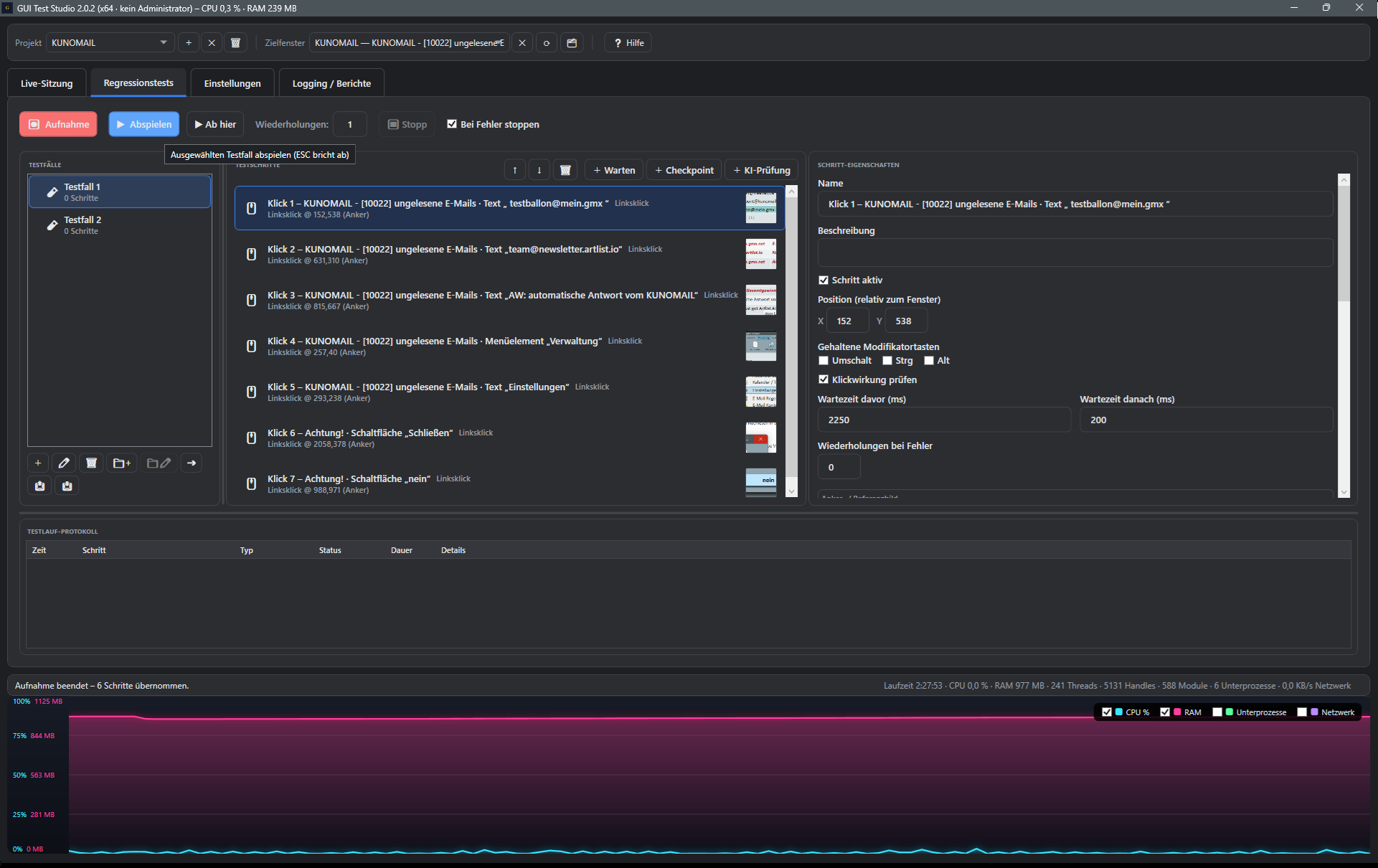The width and height of the screenshot is (1378, 868).
Task: Move selected test step up
Action: 515,170
